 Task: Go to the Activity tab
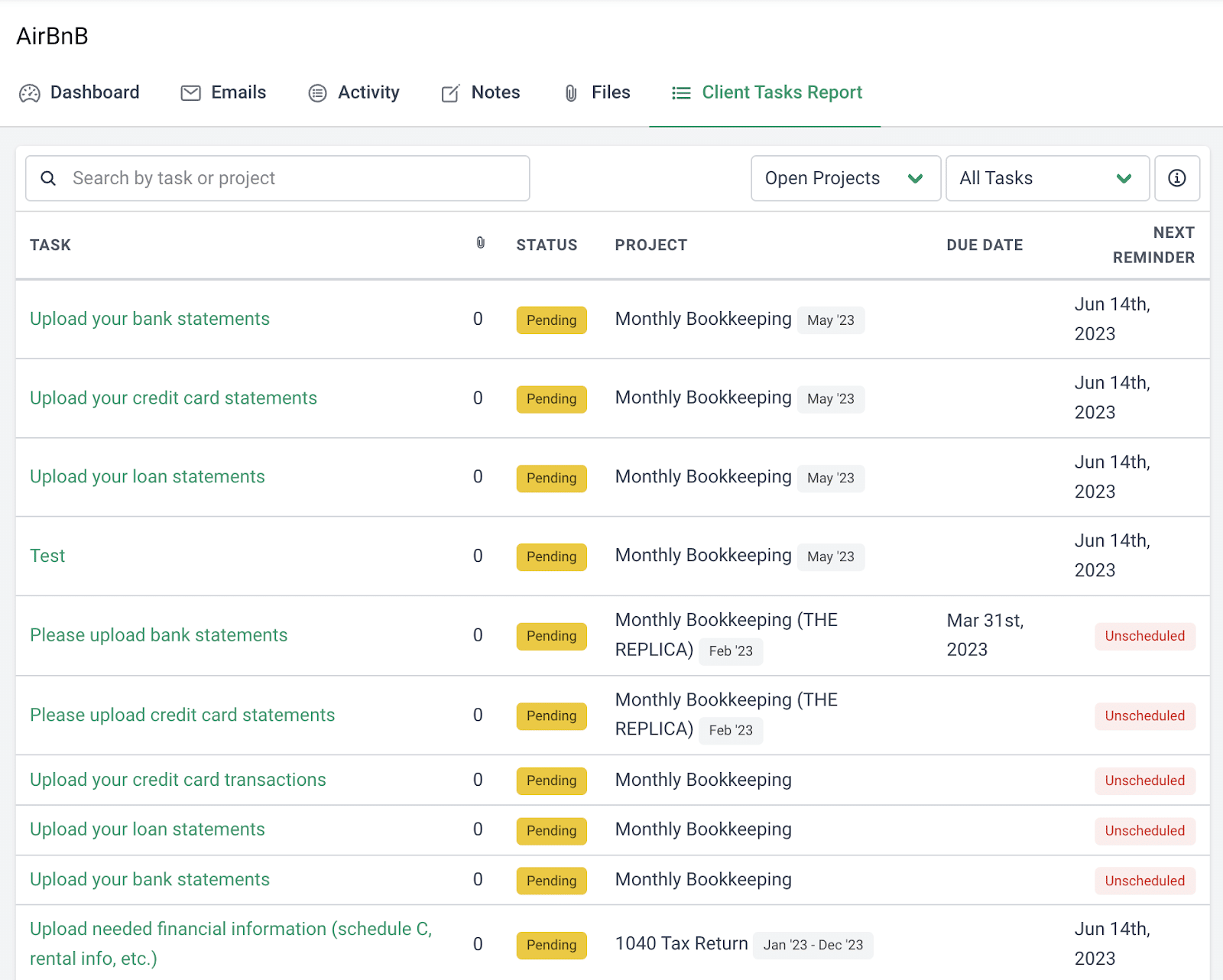tap(354, 92)
